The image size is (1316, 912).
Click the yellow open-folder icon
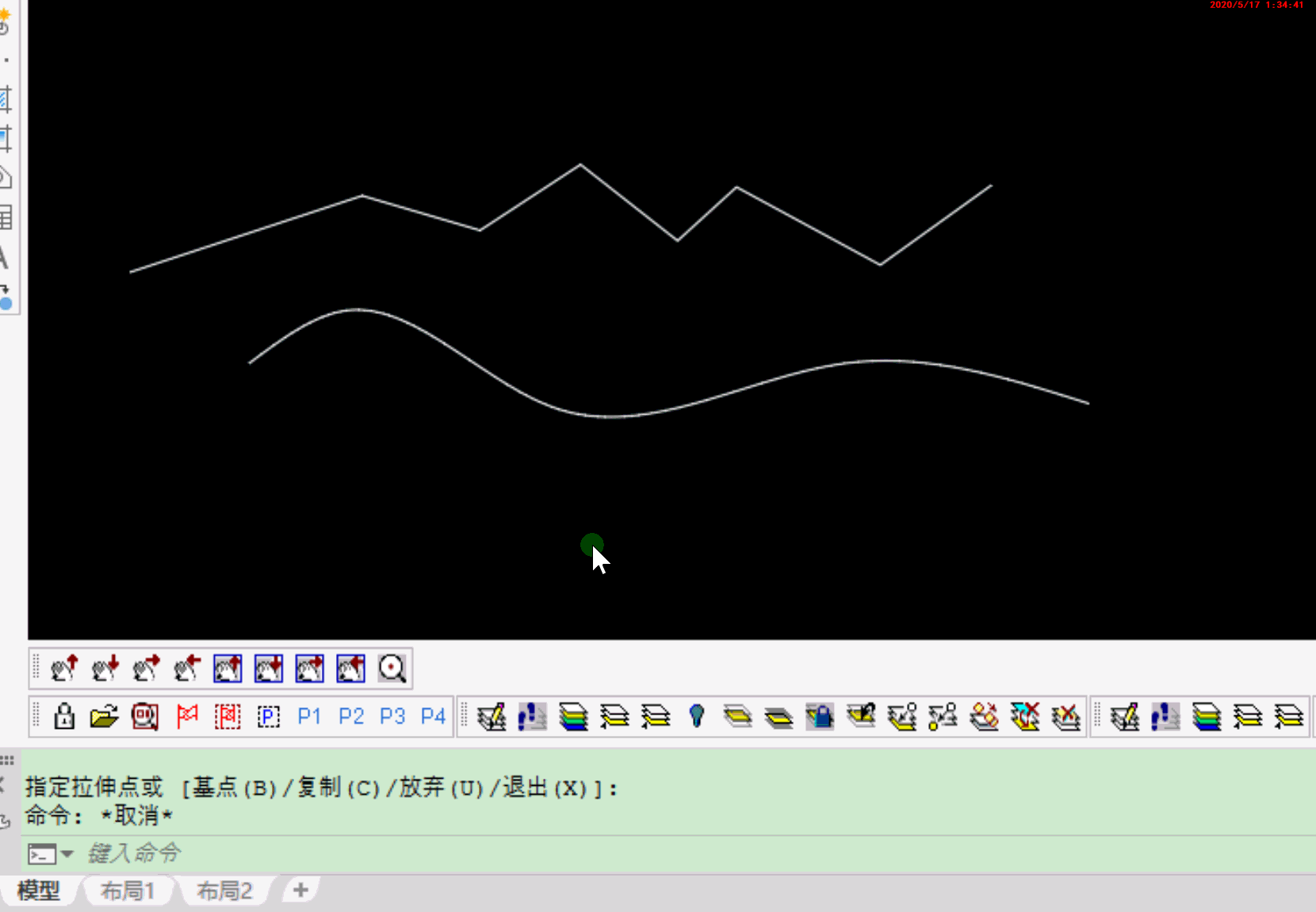tap(104, 716)
